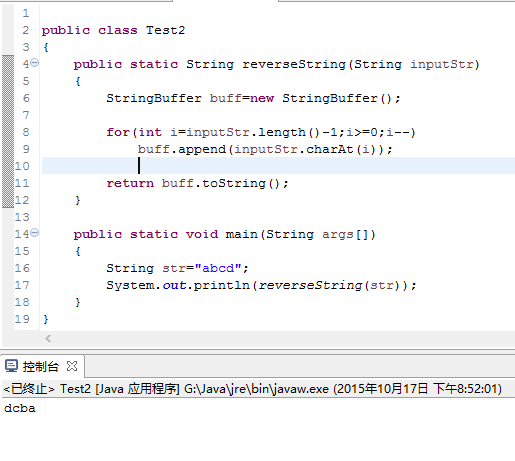Click buff.toString() on line 11
Screen dimensions: 515x461
pos(221,183)
